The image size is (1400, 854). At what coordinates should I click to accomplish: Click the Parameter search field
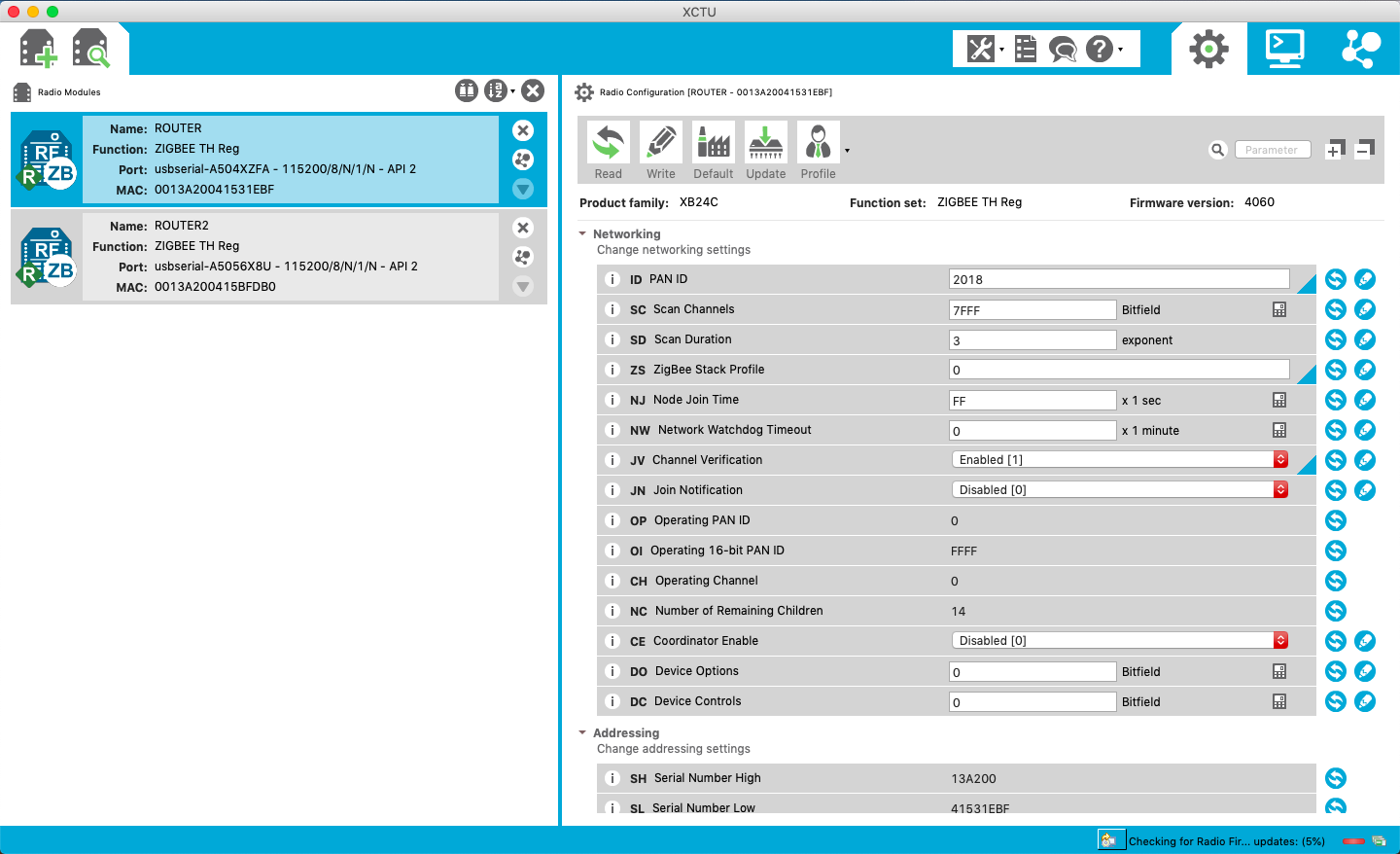click(x=1272, y=150)
